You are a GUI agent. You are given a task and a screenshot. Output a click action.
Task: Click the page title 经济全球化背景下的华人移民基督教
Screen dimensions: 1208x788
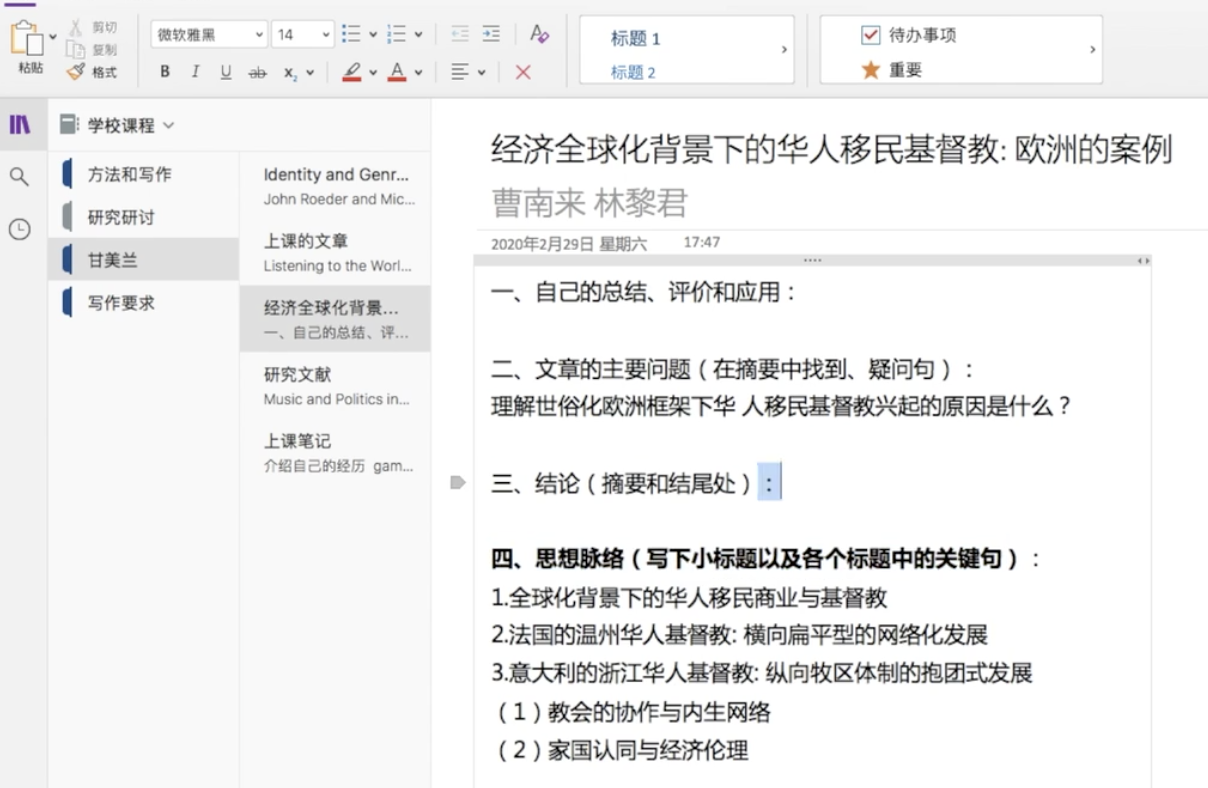coord(831,150)
